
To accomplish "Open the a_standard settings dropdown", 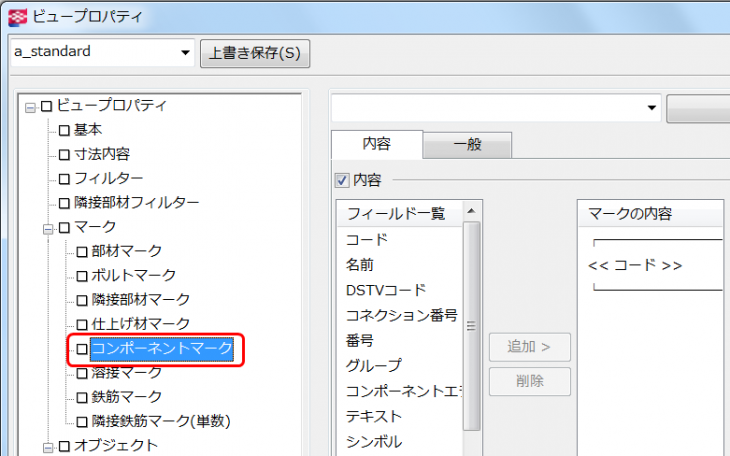I will tap(185, 52).
